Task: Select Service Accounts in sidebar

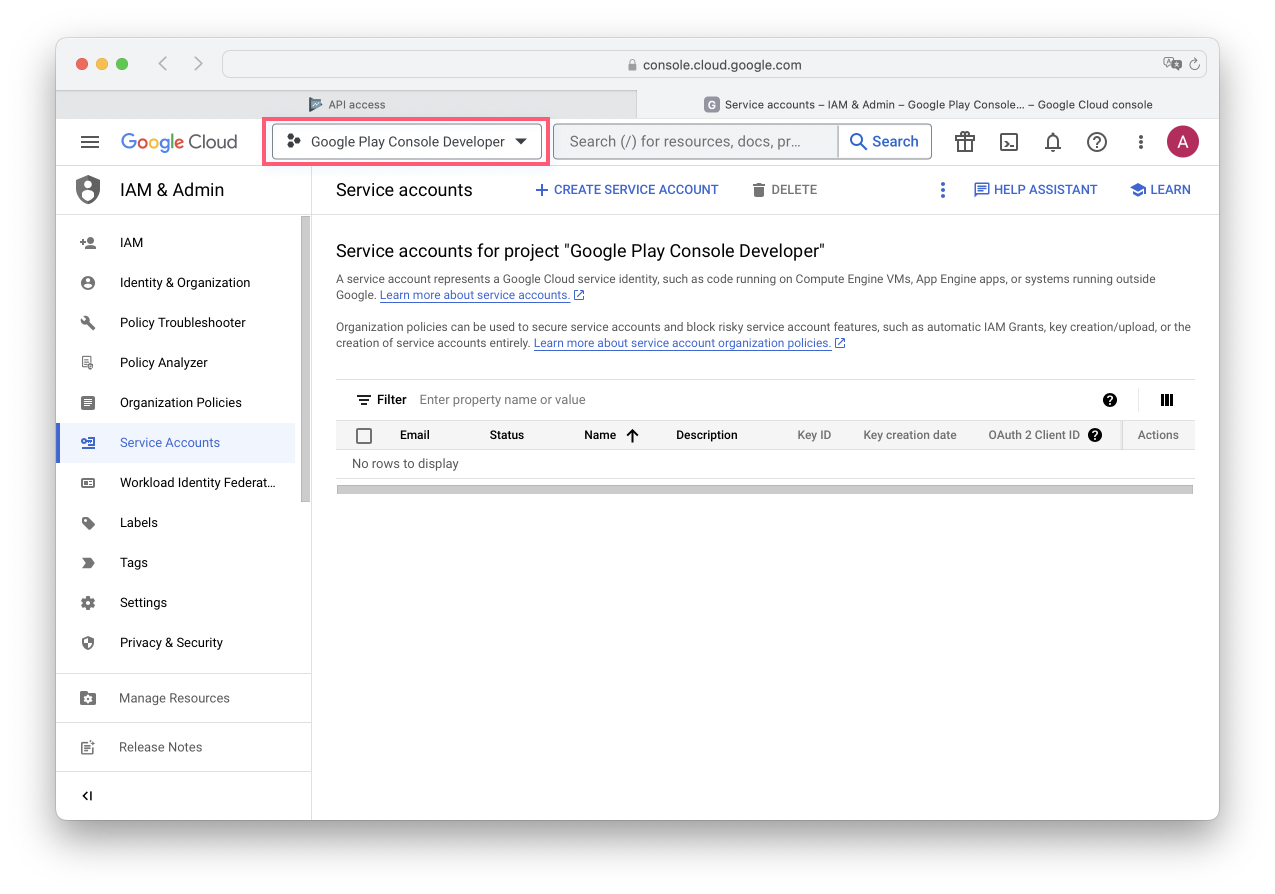Action: (176, 443)
